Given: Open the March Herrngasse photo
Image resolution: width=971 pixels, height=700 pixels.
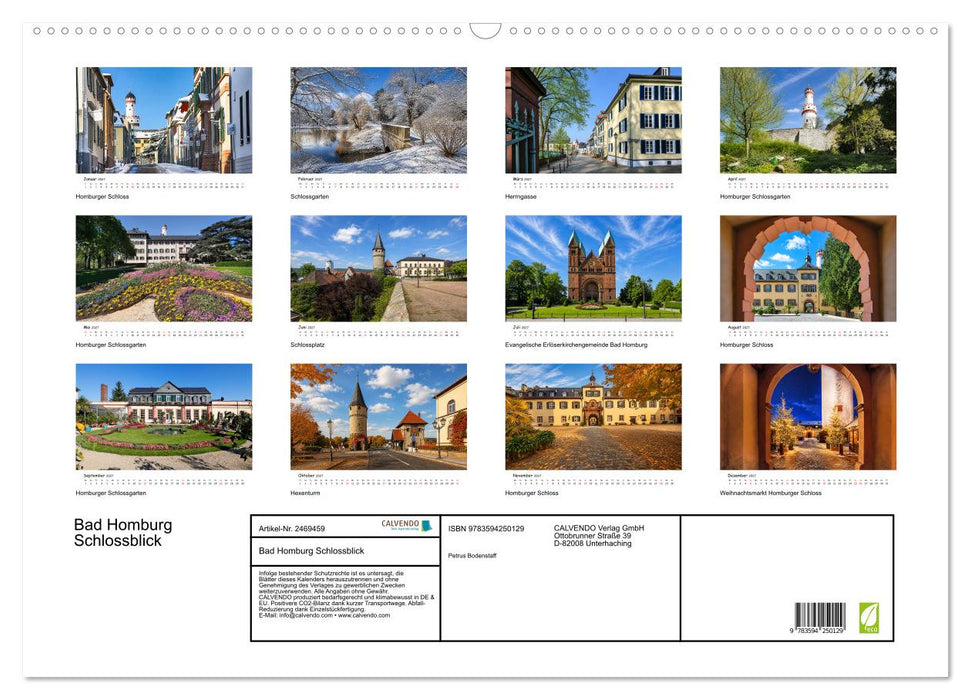Looking at the screenshot, I should (593, 120).
